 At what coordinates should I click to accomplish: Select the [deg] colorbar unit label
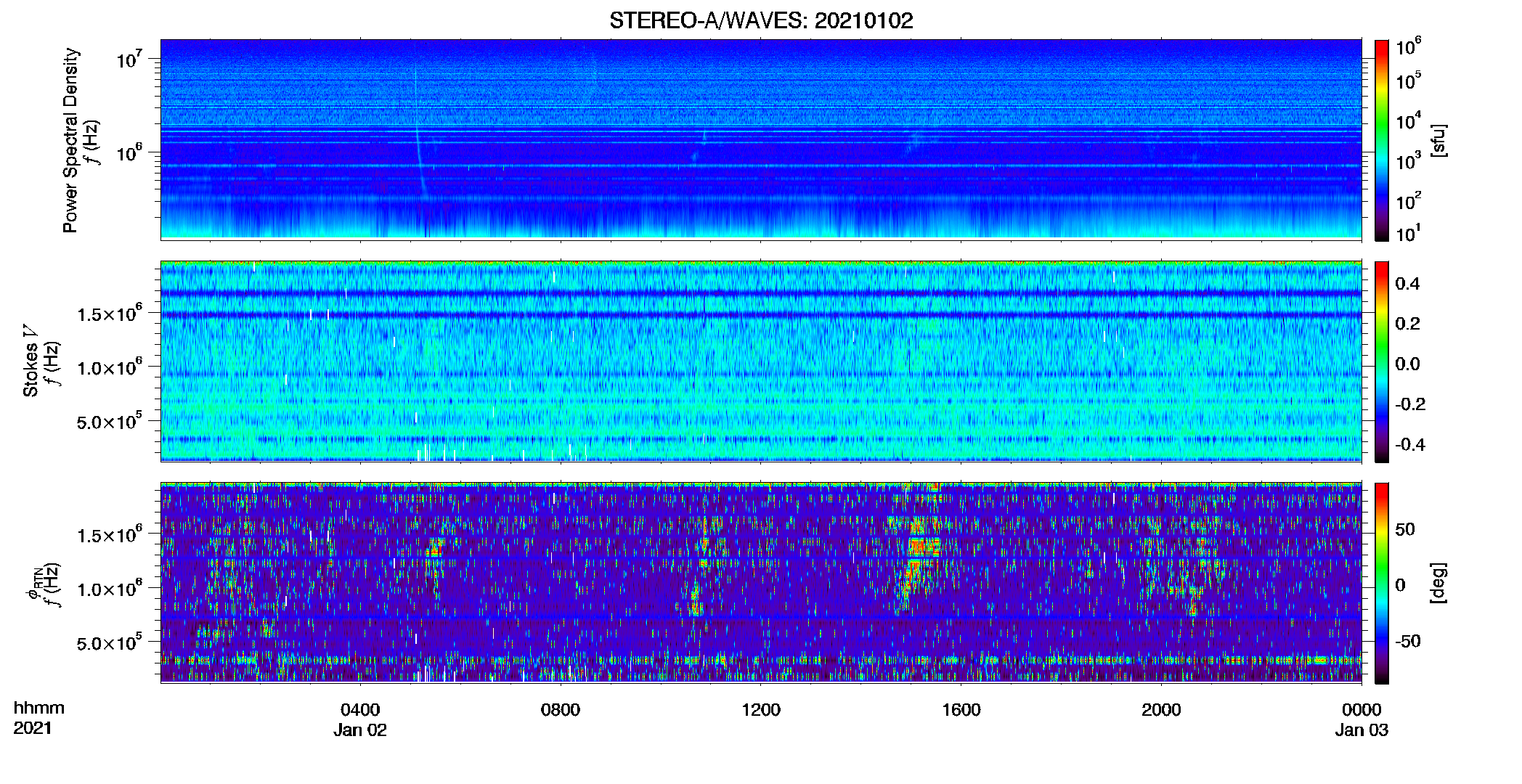click(1438, 583)
